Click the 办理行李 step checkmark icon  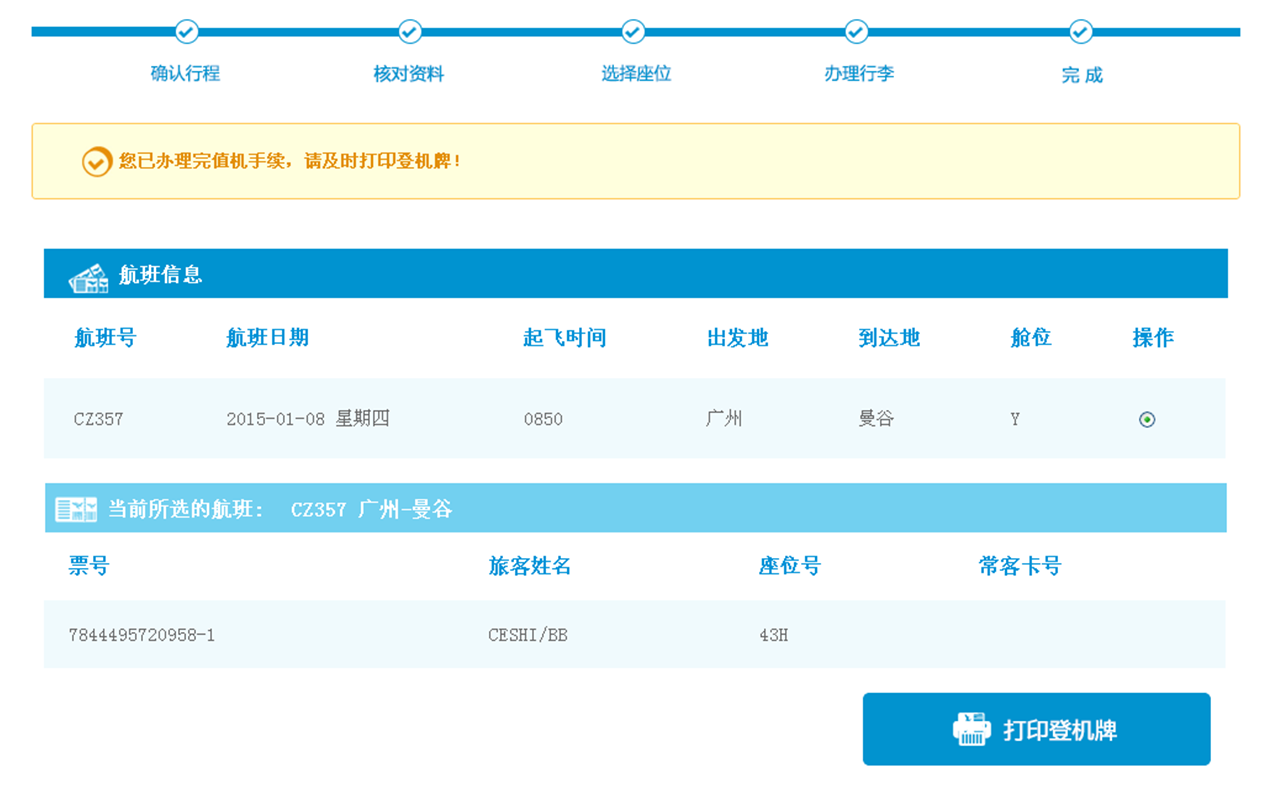pyautogui.click(x=856, y=32)
